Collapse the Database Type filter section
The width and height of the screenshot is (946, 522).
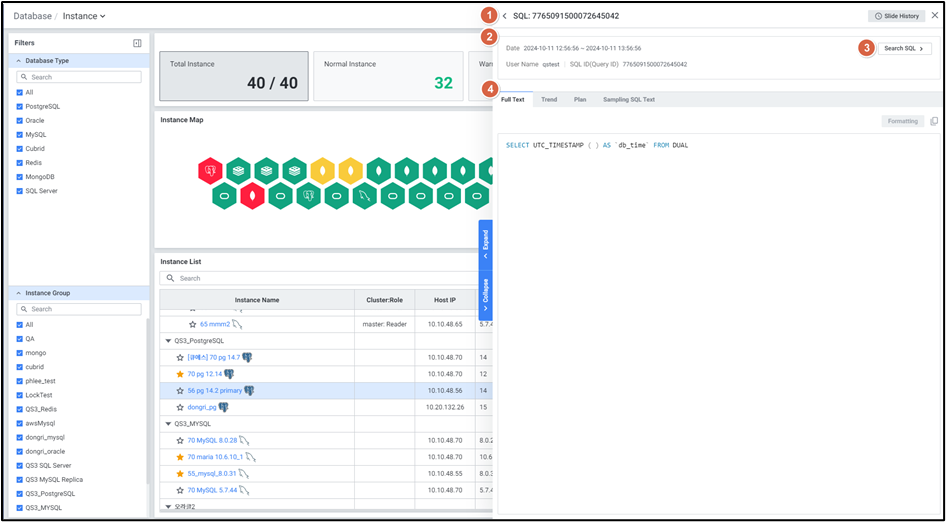click(18, 61)
